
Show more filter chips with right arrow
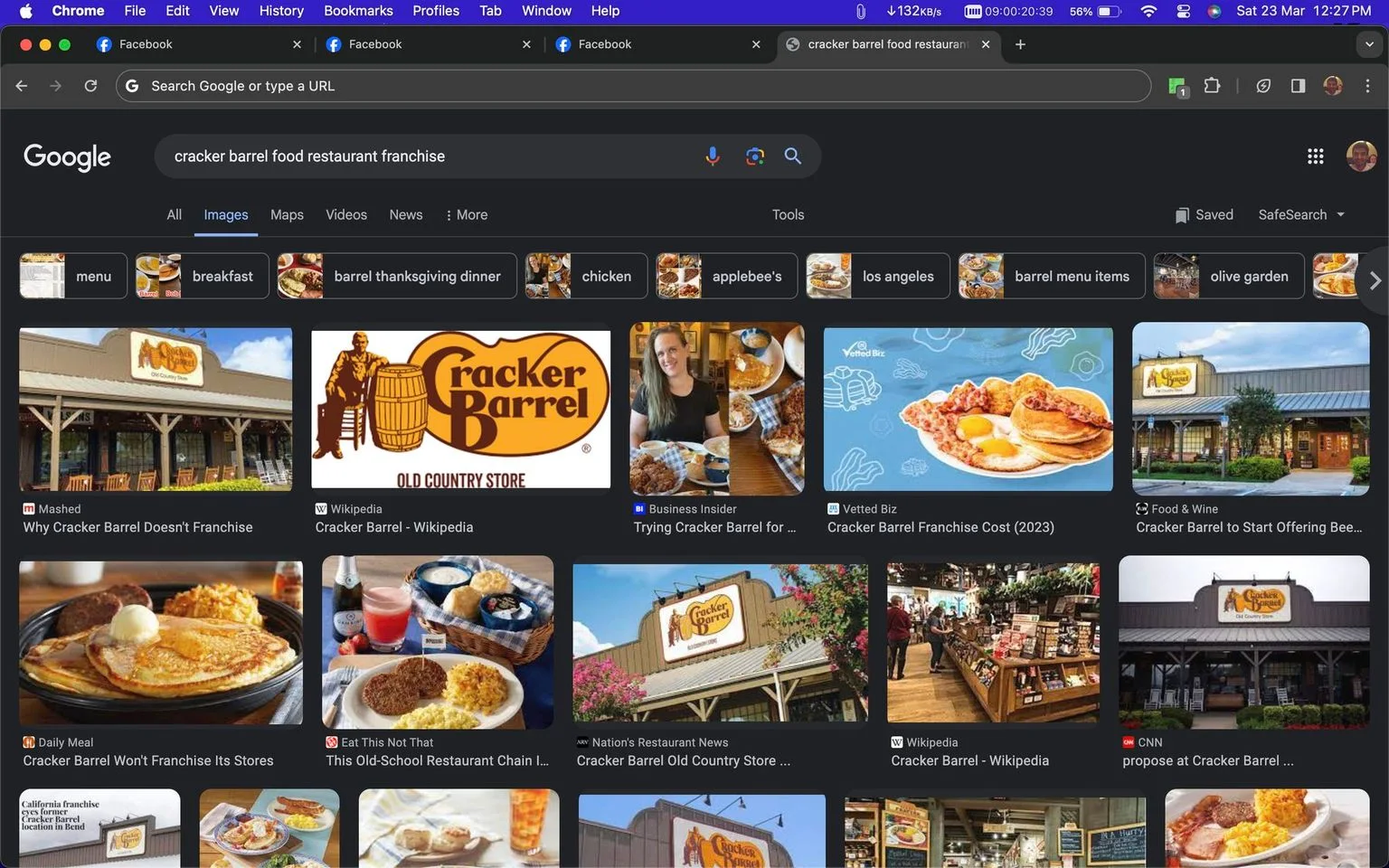1375,281
